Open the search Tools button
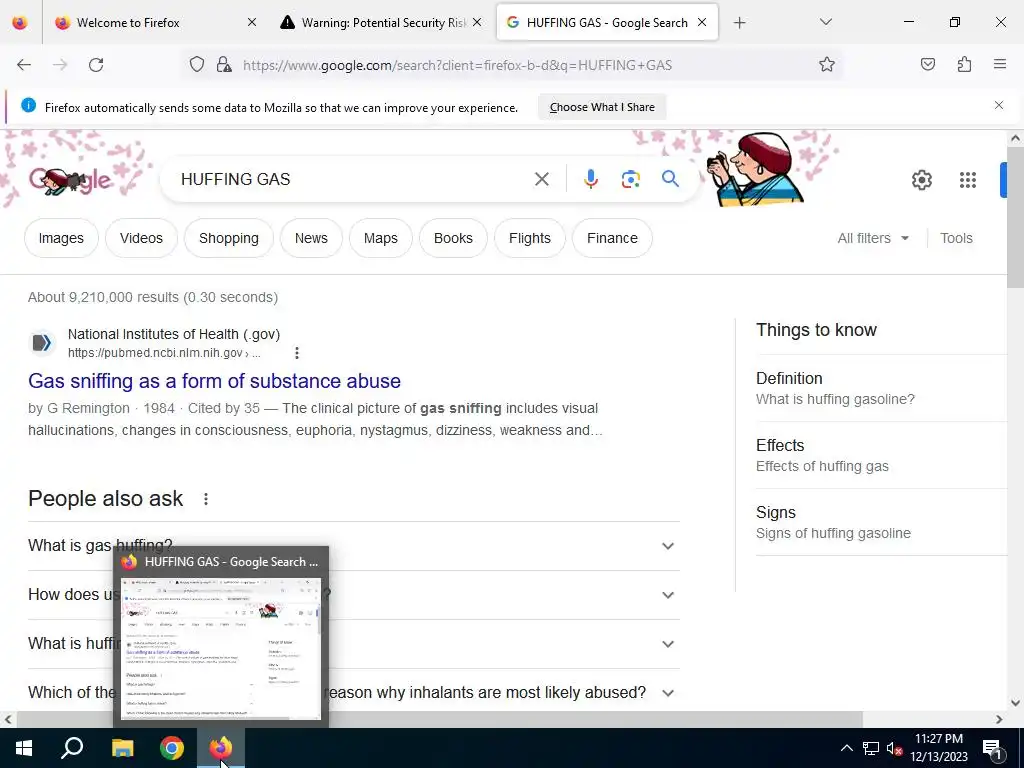Viewport: 1024px width, 768px height. tap(956, 238)
